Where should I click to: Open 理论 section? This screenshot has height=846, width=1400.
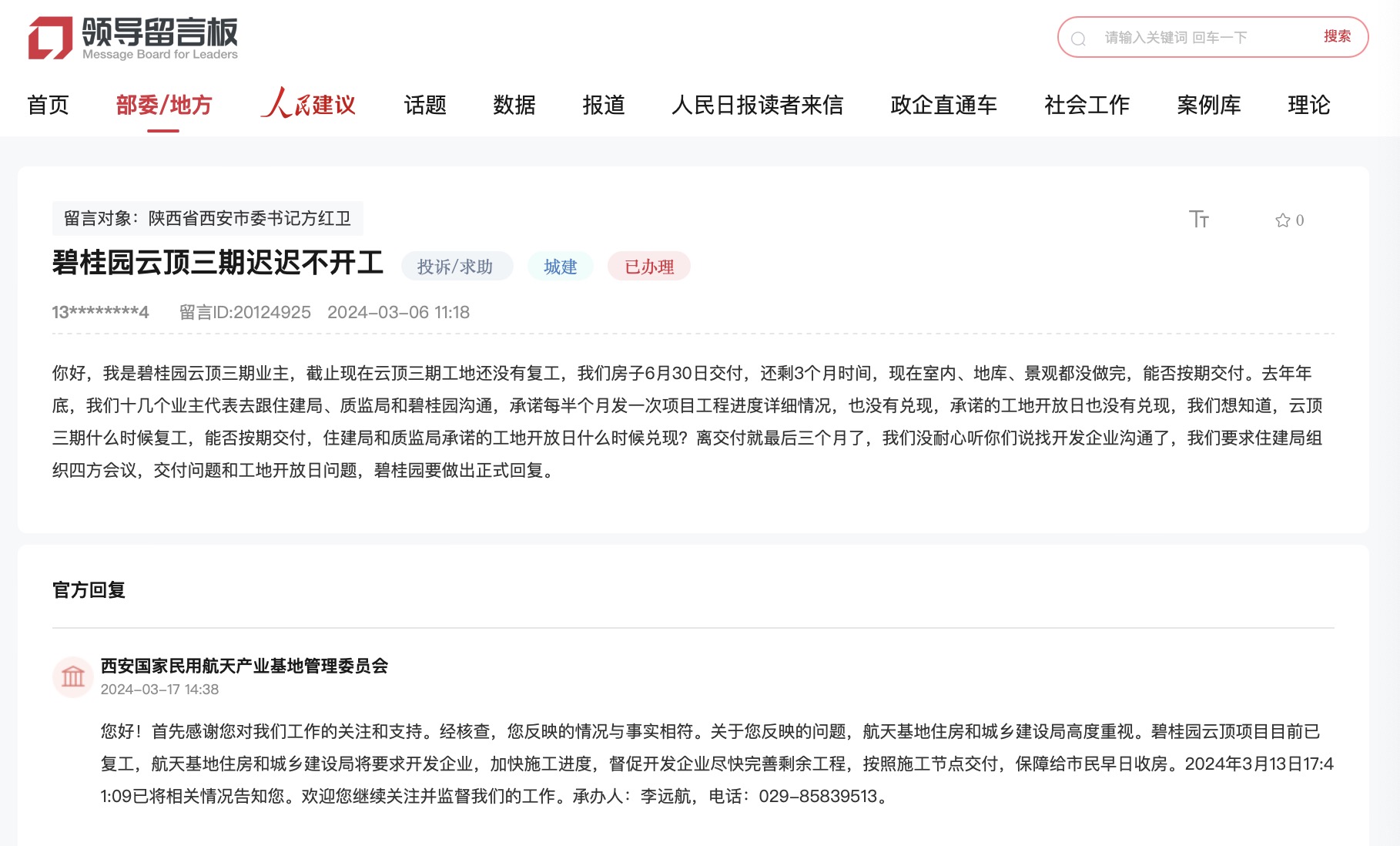(x=1309, y=105)
